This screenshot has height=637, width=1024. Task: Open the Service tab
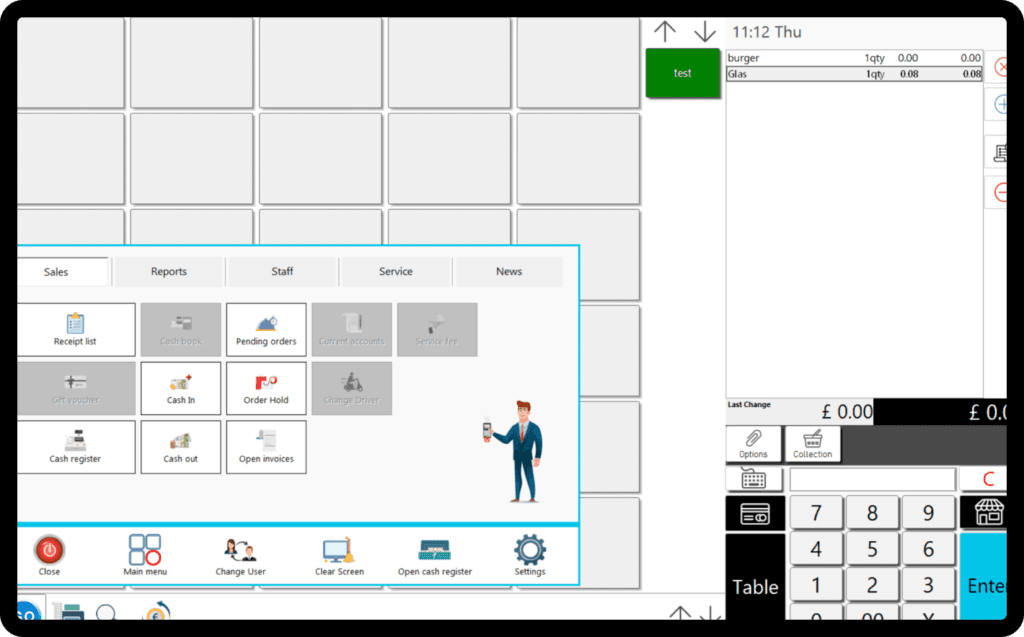(x=396, y=272)
